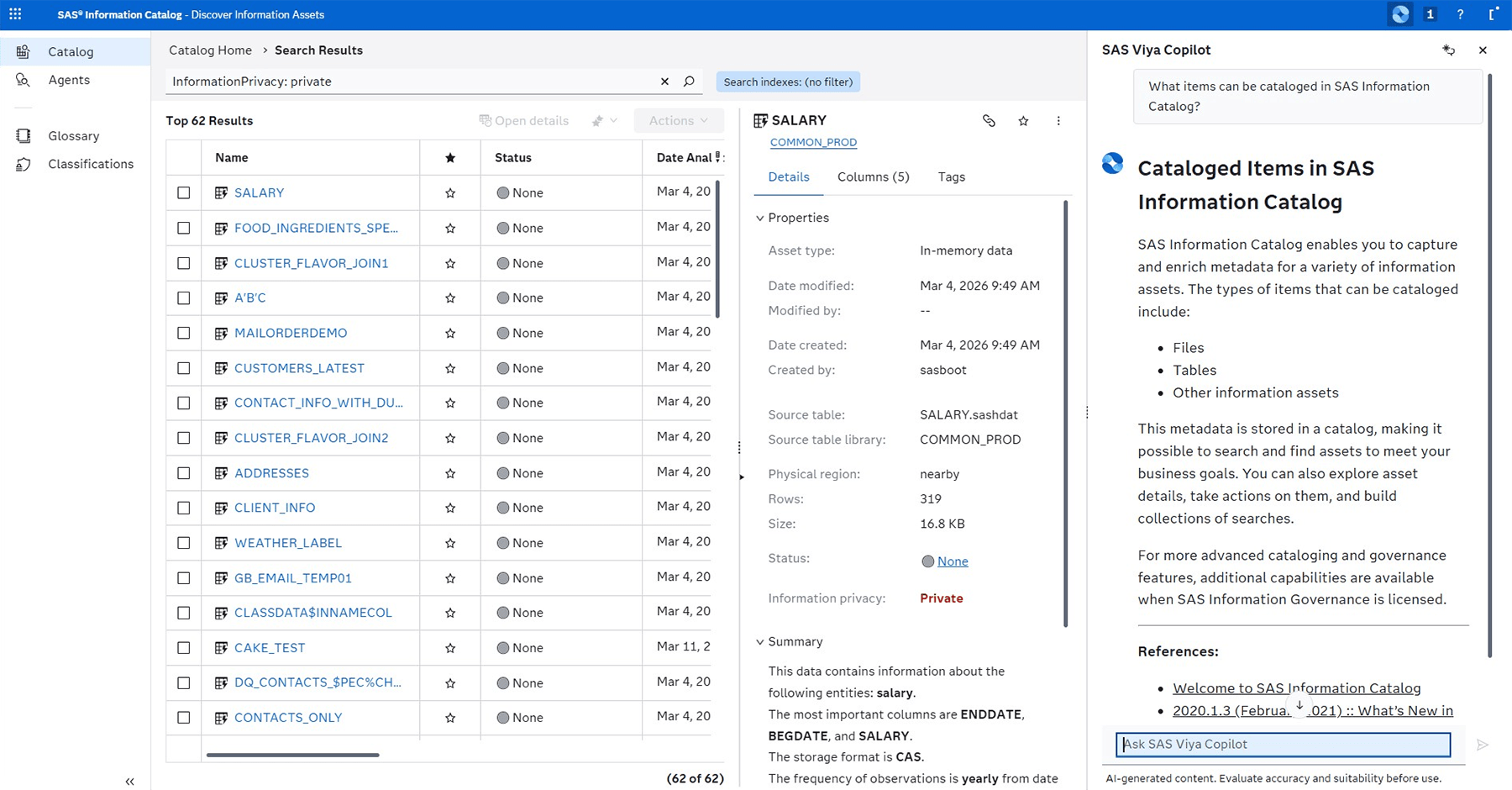The height and width of the screenshot is (790, 1512).
Task: Open the Welcome to SAS Information Catalog reference
Action: tap(1296, 687)
